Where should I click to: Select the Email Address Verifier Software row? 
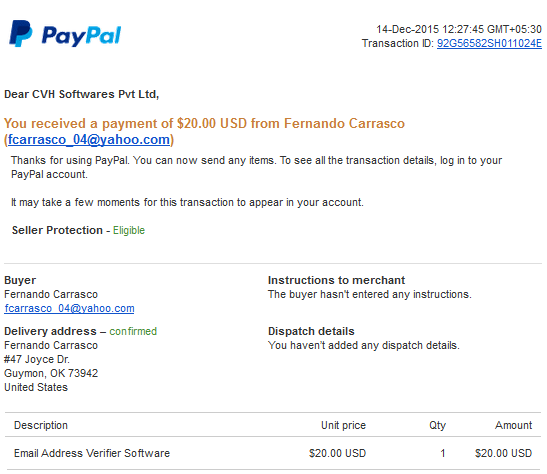[273, 453]
